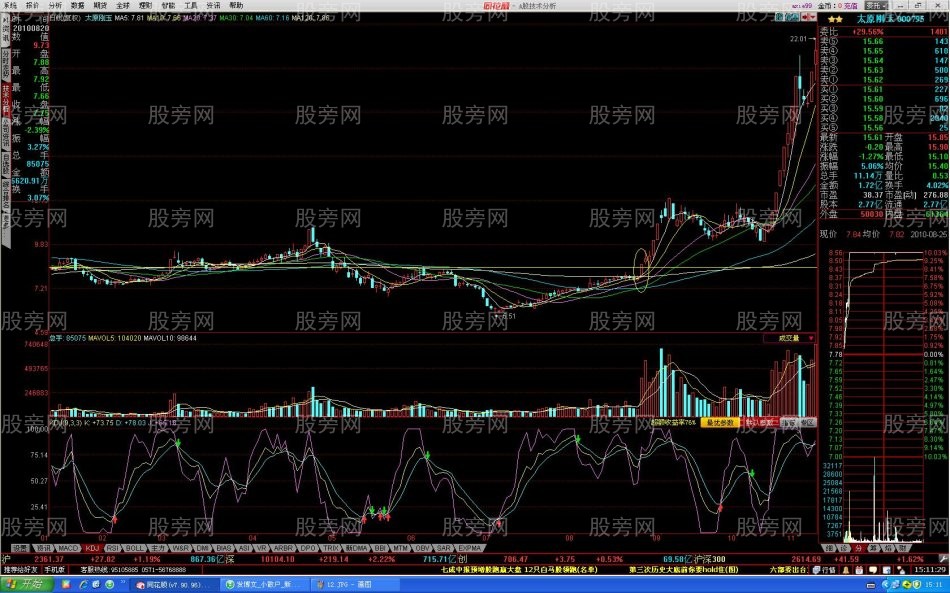Switch to the MACD indicator tab
Viewport: 950px width, 593px height.
(x=68, y=548)
